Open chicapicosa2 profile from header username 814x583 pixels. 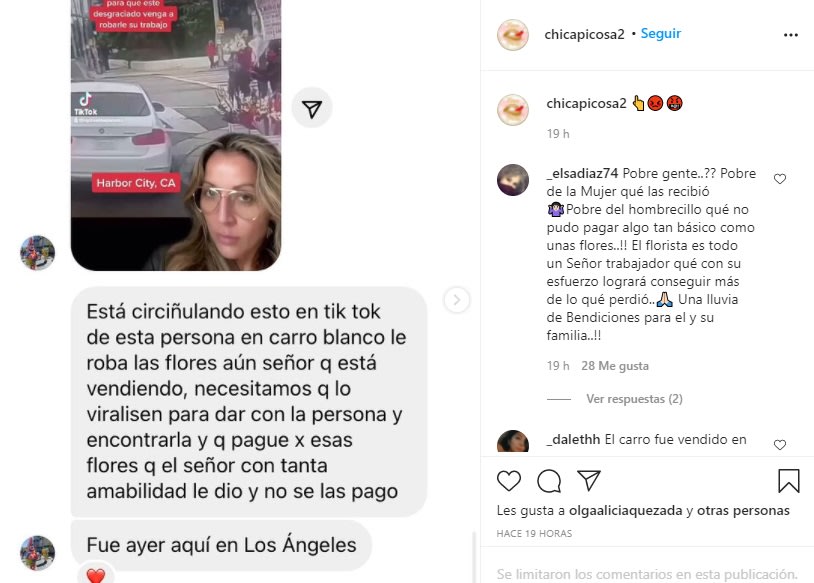584,34
